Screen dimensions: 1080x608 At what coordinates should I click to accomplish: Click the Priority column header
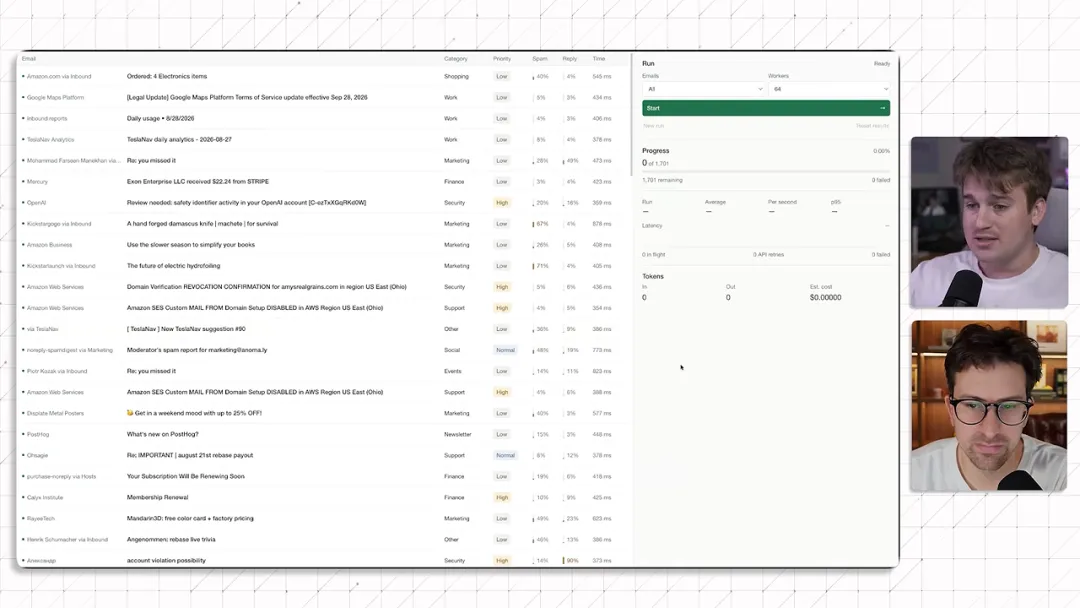(x=502, y=59)
